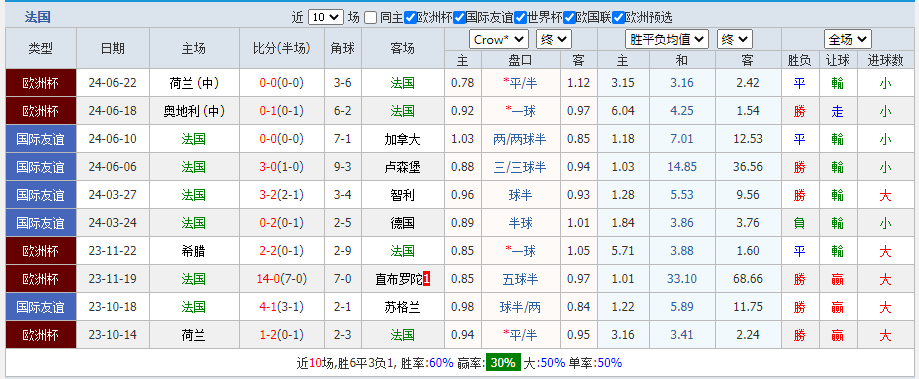This screenshot has height=379, width=919.
Task: Toggle the 同主 checkbox
Action: 370,18
